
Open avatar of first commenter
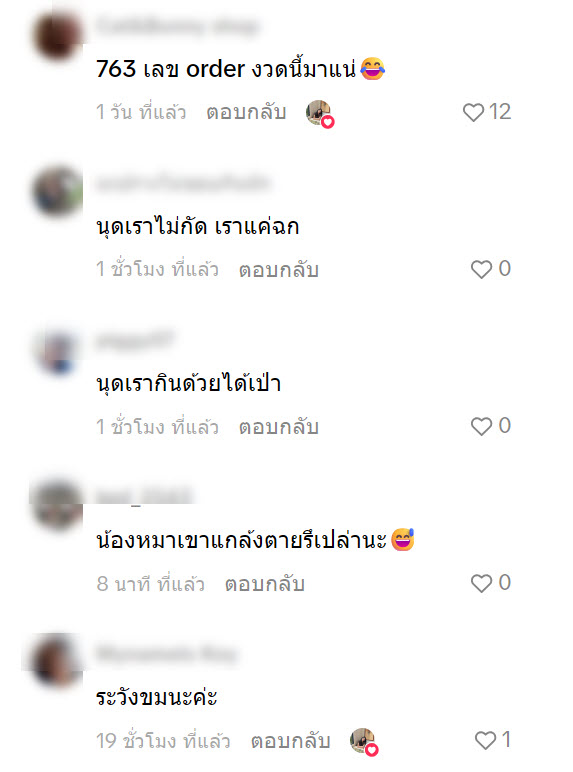tap(58, 36)
